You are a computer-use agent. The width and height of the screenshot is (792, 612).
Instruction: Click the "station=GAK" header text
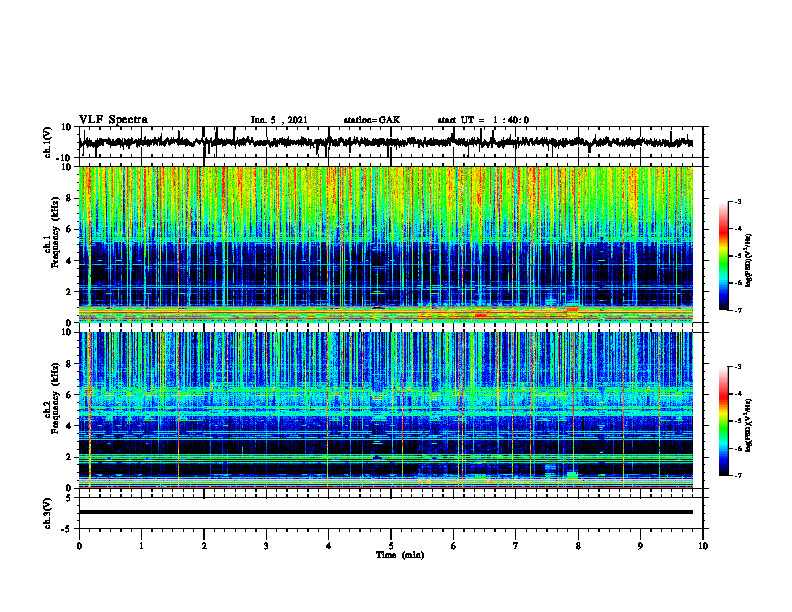[372, 120]
